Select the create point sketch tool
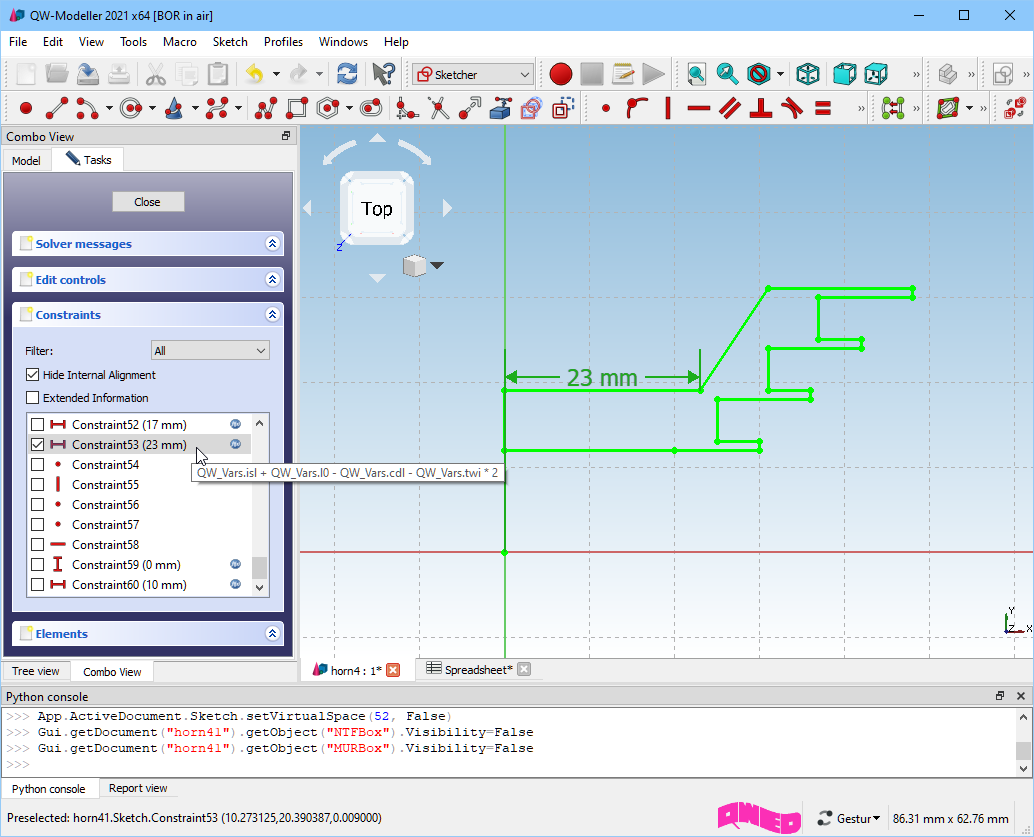Screen dimensions: 1034x837 (x=26, y=108)
